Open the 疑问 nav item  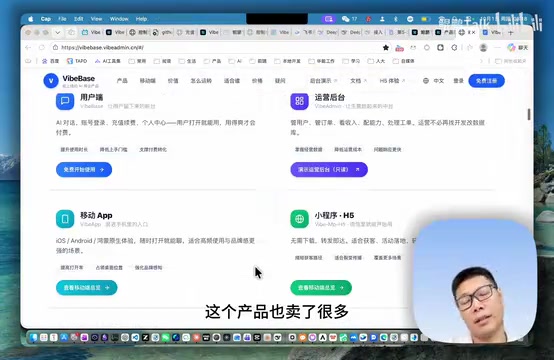point(280,81)
